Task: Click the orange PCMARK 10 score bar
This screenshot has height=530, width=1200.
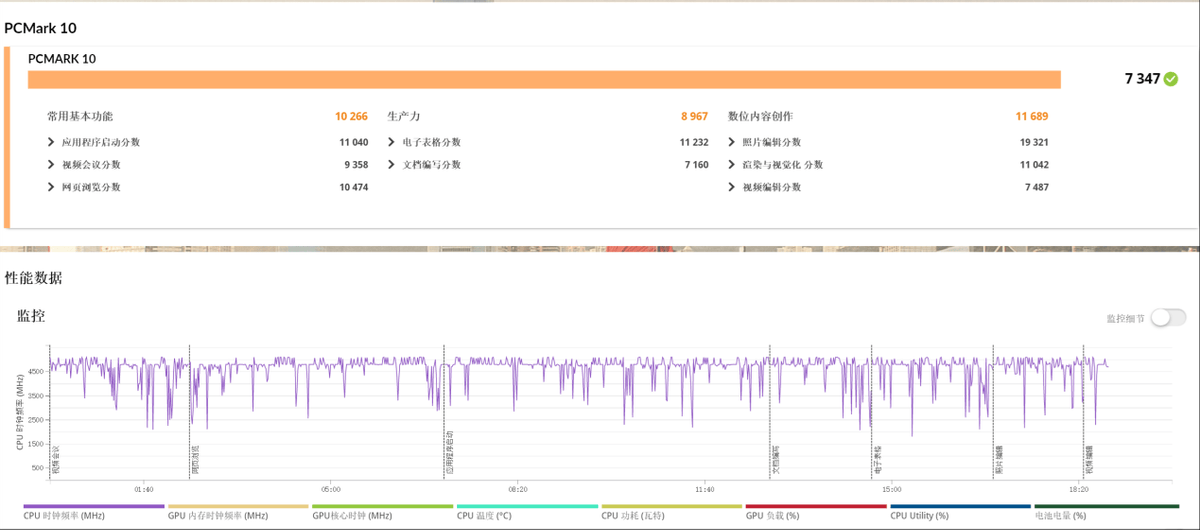Action: (544, 79)
